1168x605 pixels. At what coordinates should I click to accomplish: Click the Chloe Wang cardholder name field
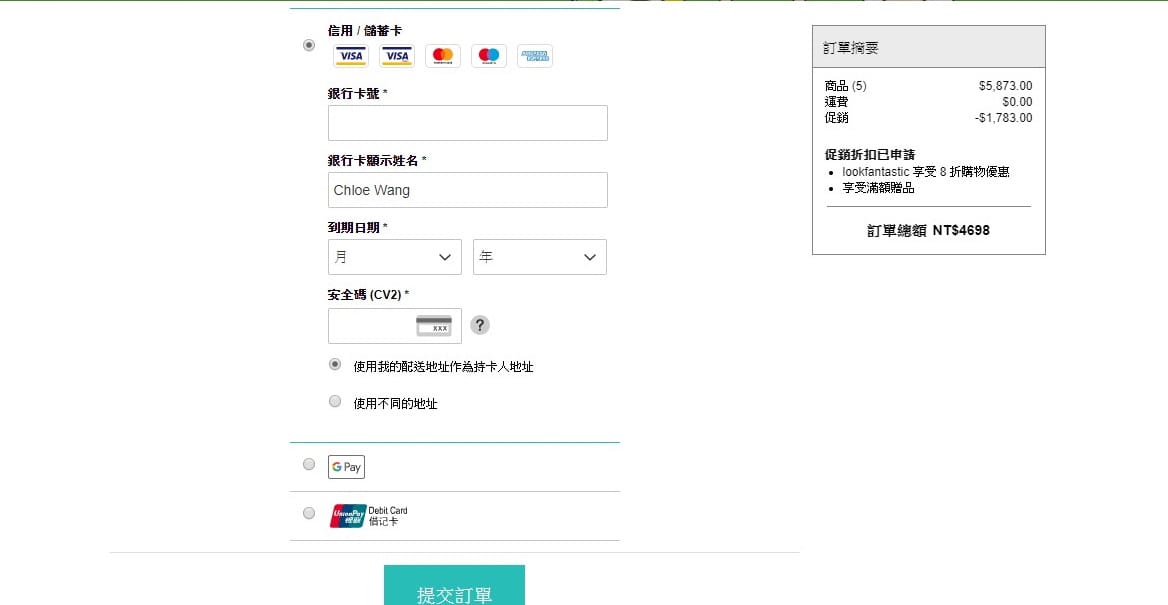[467, 190]
